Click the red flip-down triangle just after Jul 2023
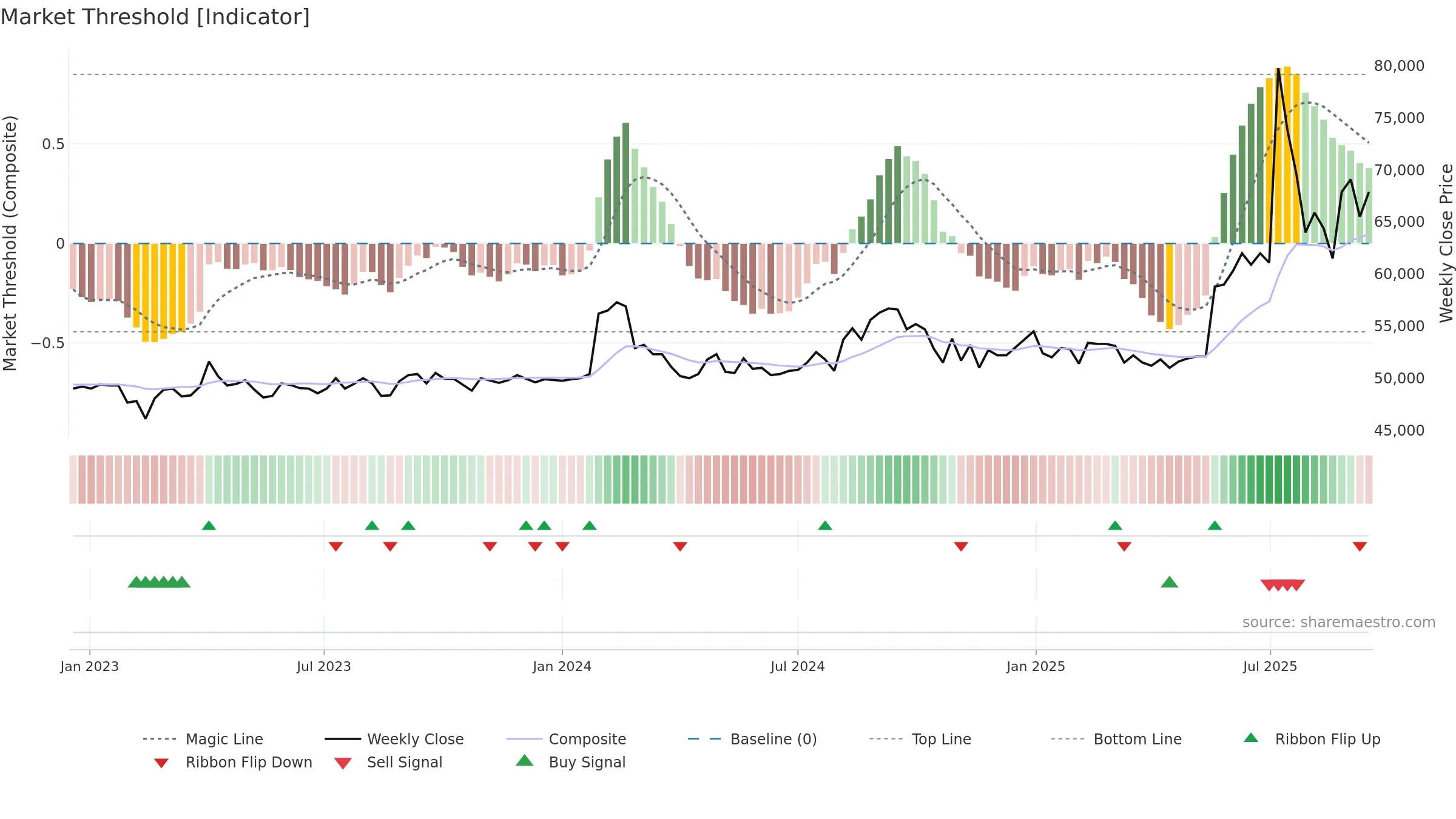 335,547
